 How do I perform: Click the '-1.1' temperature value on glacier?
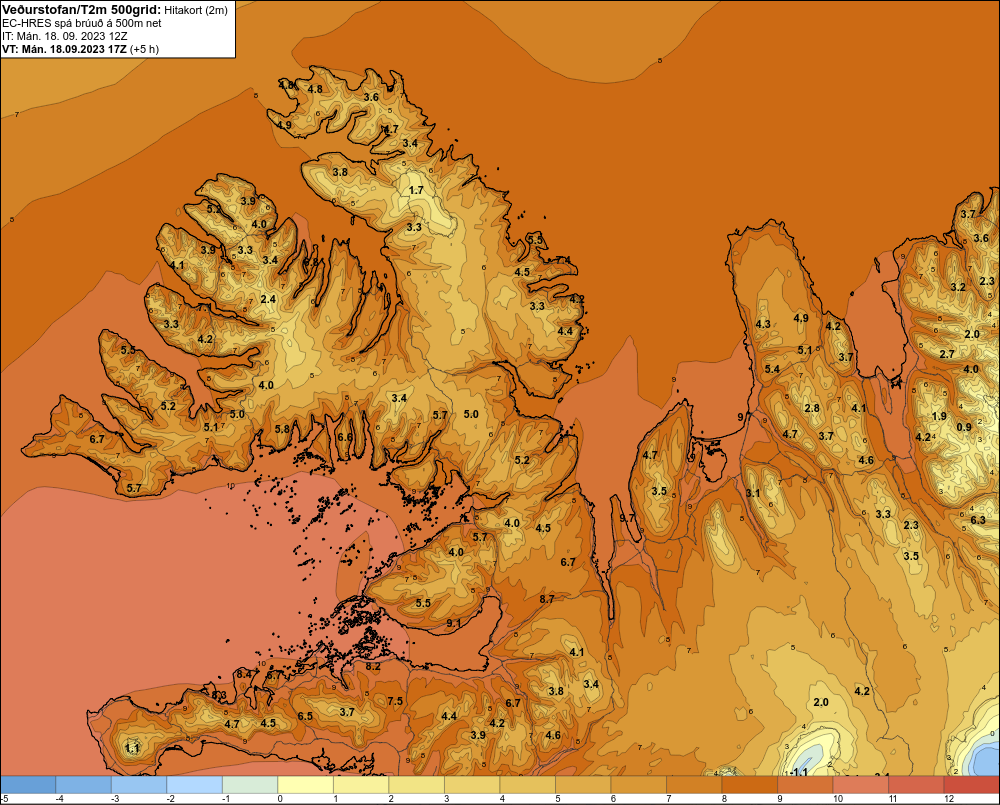798,772
